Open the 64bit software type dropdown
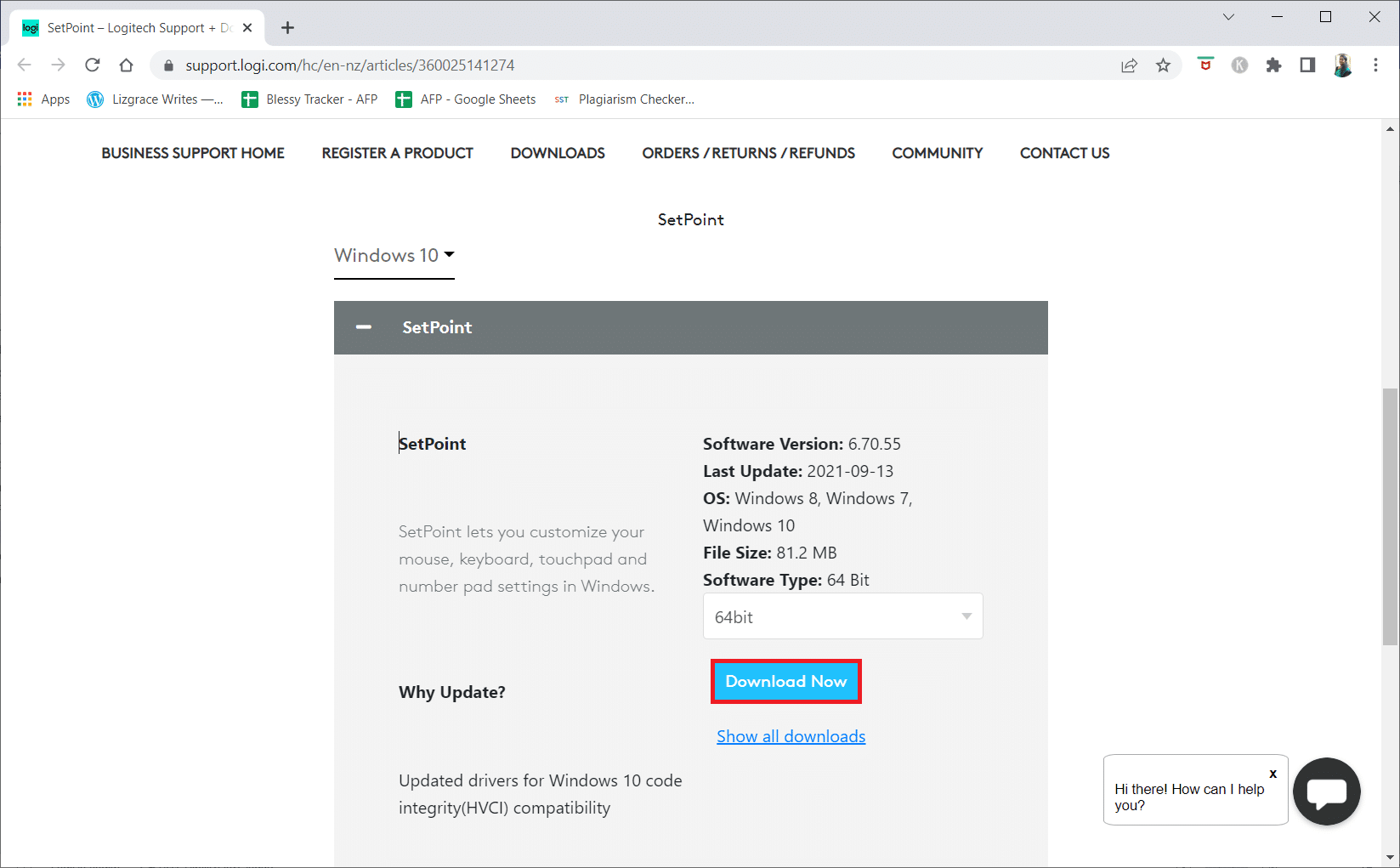1400x868 pixels. [843, 616]
